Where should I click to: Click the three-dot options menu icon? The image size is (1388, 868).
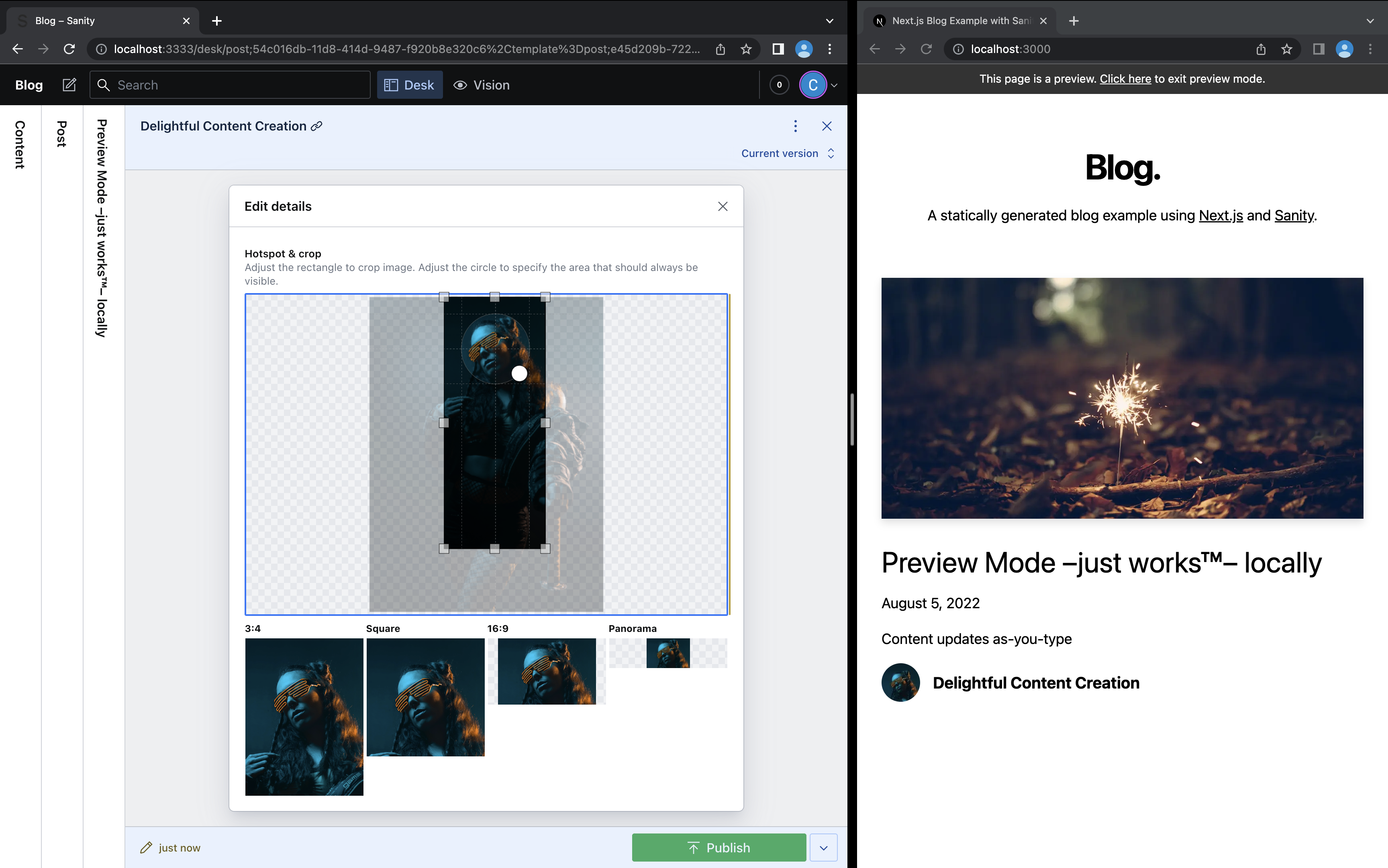click(794, 126)
